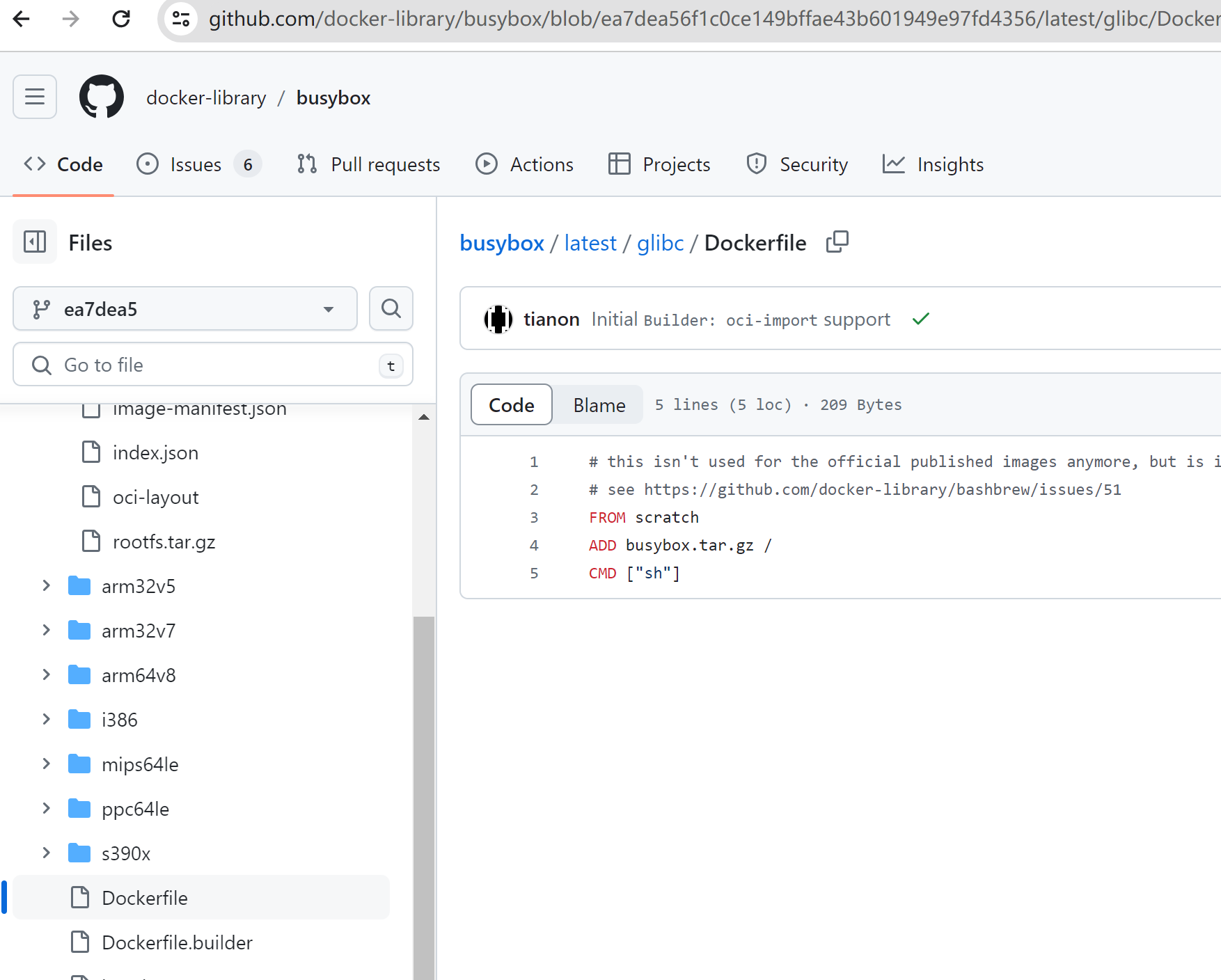Copy file path using copy icon
Image resolution: width=1221 pixels, height=980 pixels.
coord(837,242)
